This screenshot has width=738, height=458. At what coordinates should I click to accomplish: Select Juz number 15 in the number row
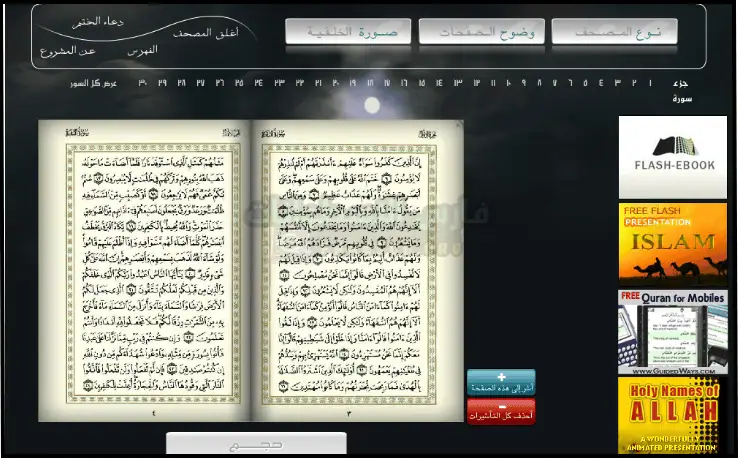click(422, 83)
